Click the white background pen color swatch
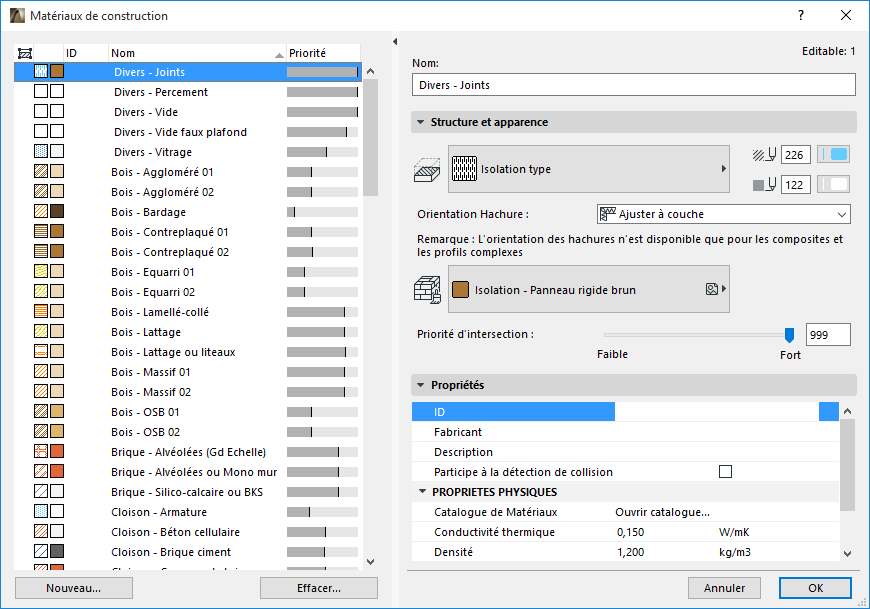 (834, 185)
